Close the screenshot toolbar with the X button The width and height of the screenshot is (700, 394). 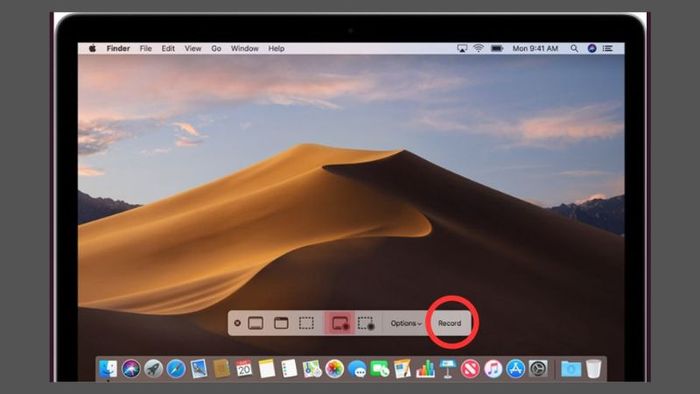click(x=237, y=323)
